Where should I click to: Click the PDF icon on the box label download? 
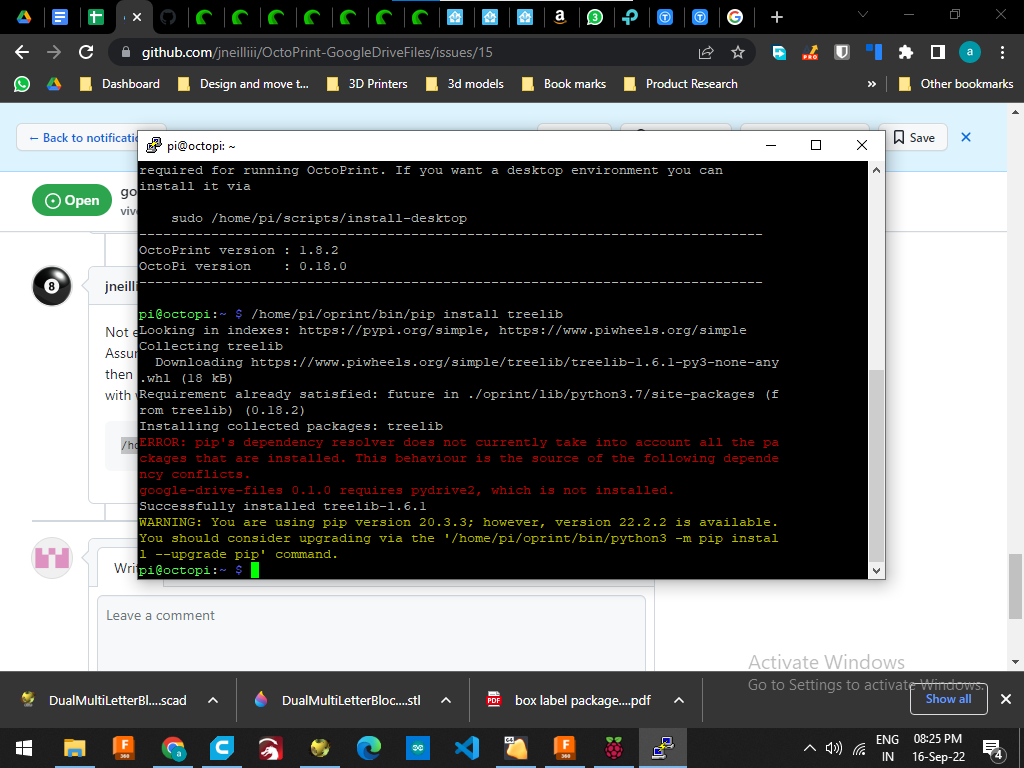(x=492, y=700)
